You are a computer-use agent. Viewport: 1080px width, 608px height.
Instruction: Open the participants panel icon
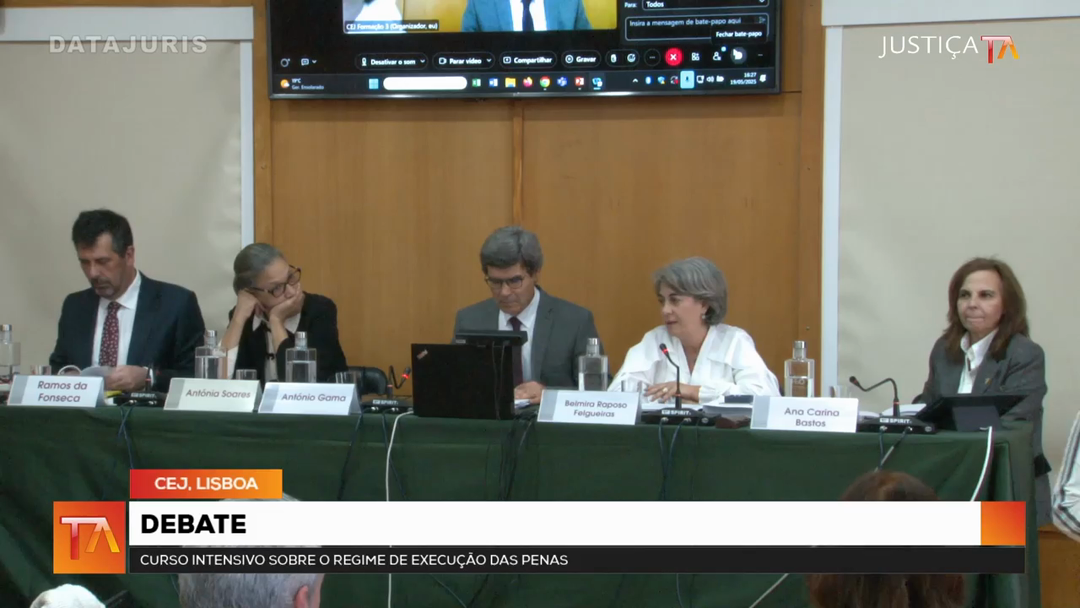click(716, 57)
